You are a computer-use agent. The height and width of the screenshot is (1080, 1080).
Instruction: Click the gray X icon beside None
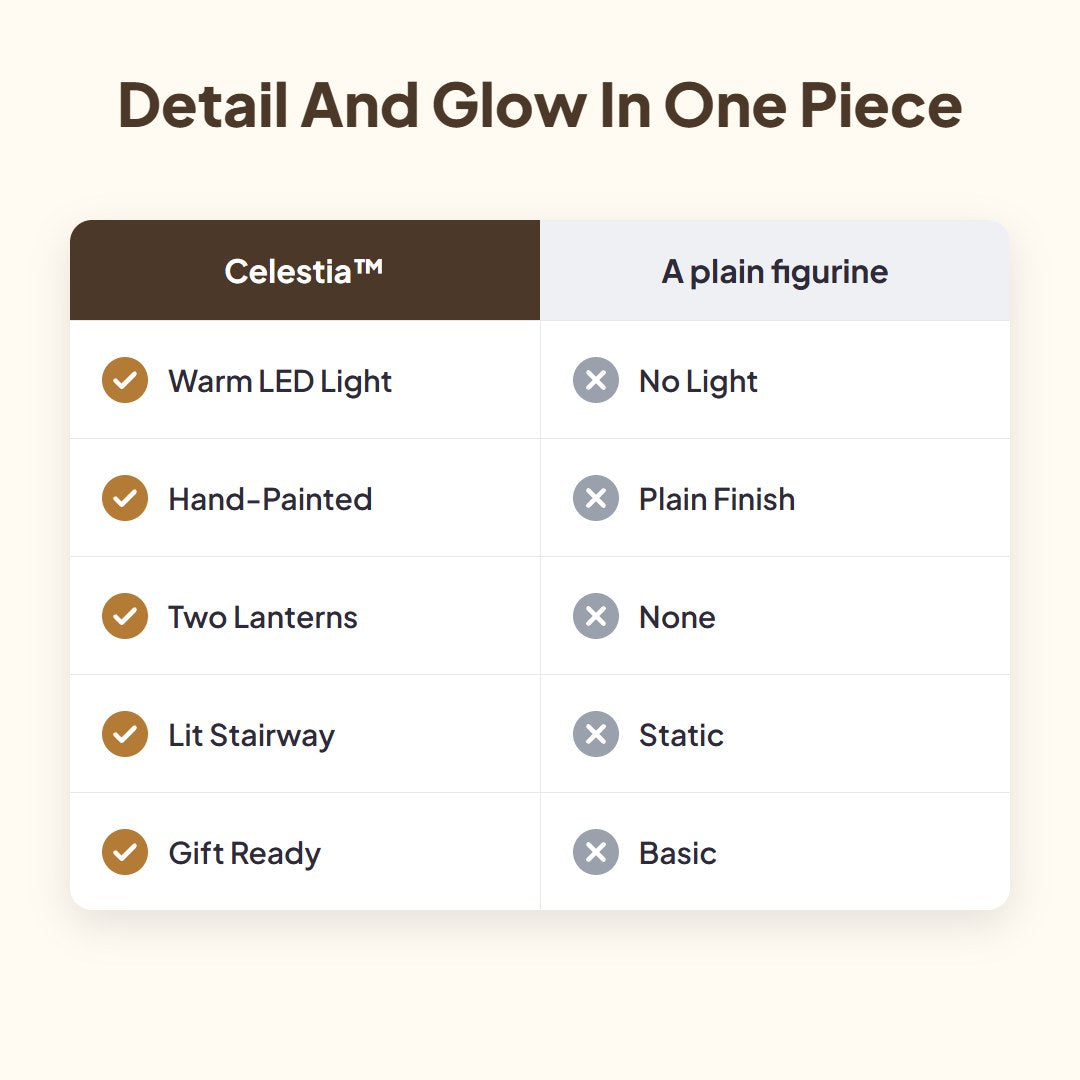point(596,616)
